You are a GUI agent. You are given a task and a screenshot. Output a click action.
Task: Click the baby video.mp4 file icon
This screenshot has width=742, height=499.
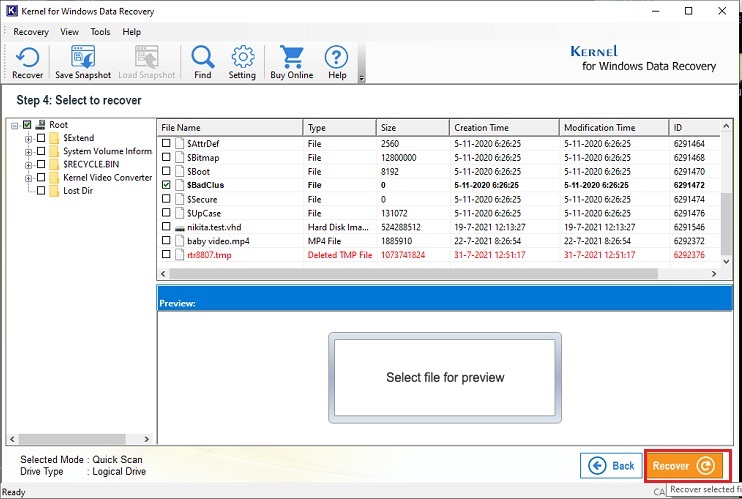[179, 241]
